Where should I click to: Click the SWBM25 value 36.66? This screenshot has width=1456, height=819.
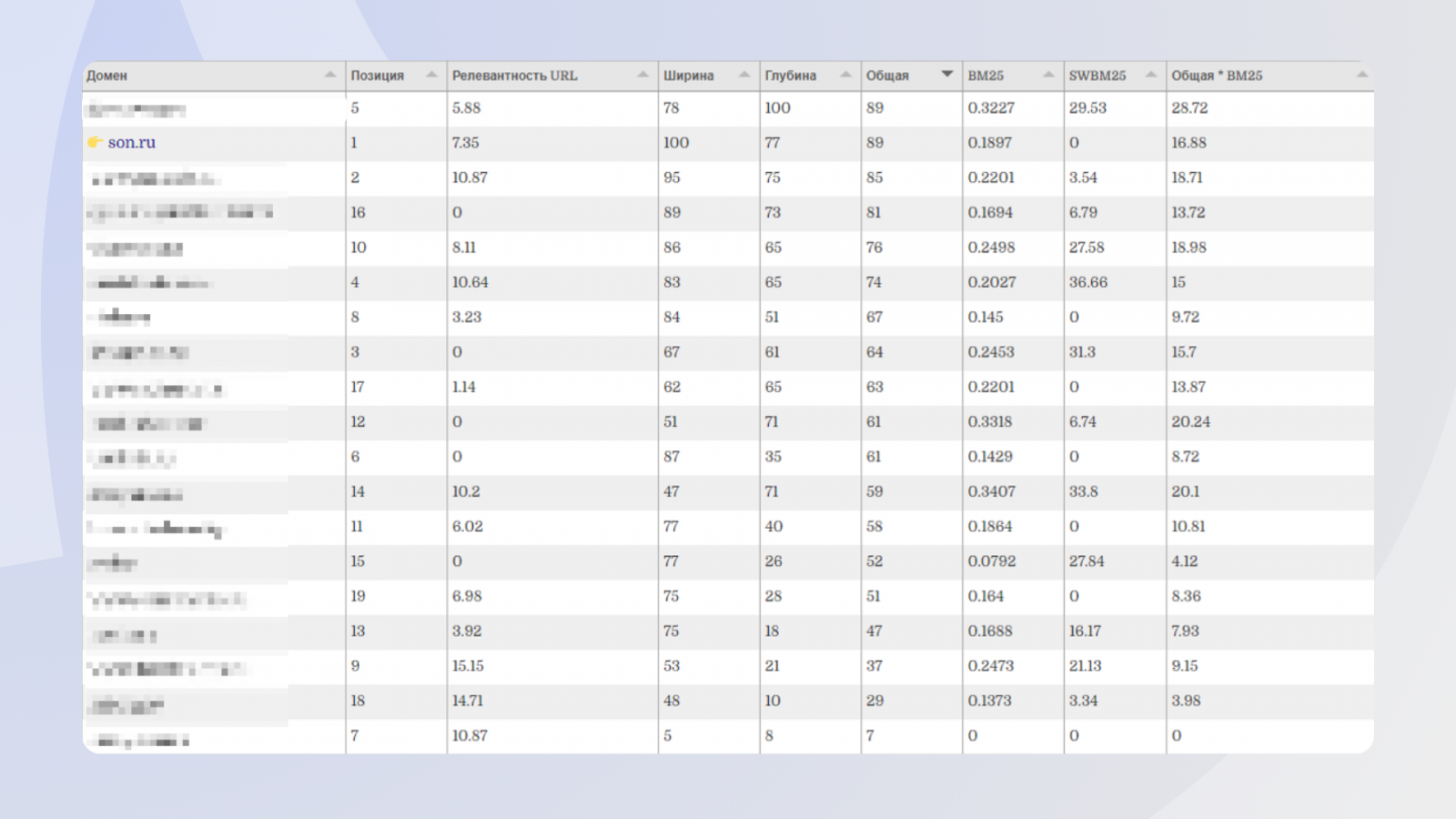pos(1088,282)
